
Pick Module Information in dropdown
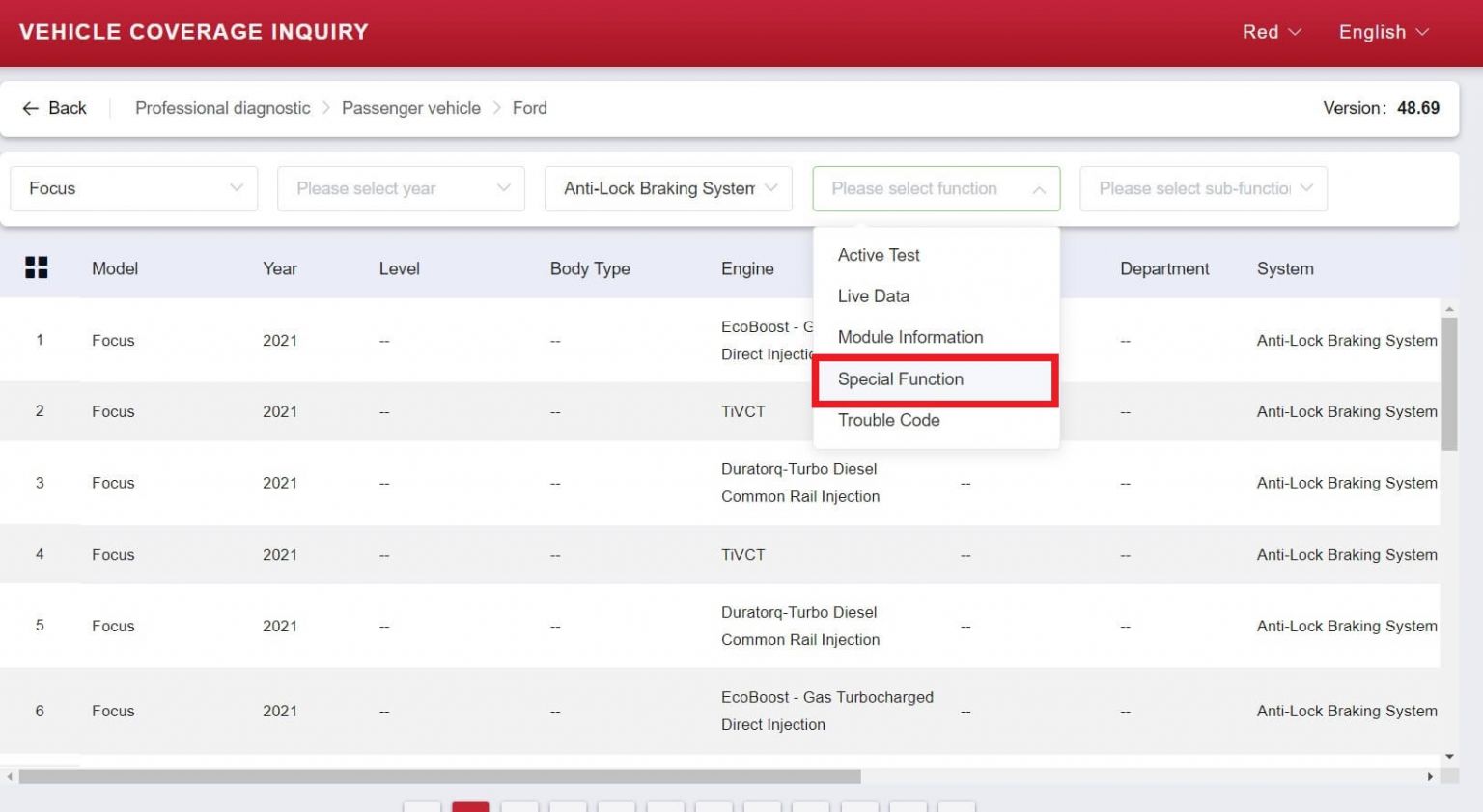click(x=910, y=337)
